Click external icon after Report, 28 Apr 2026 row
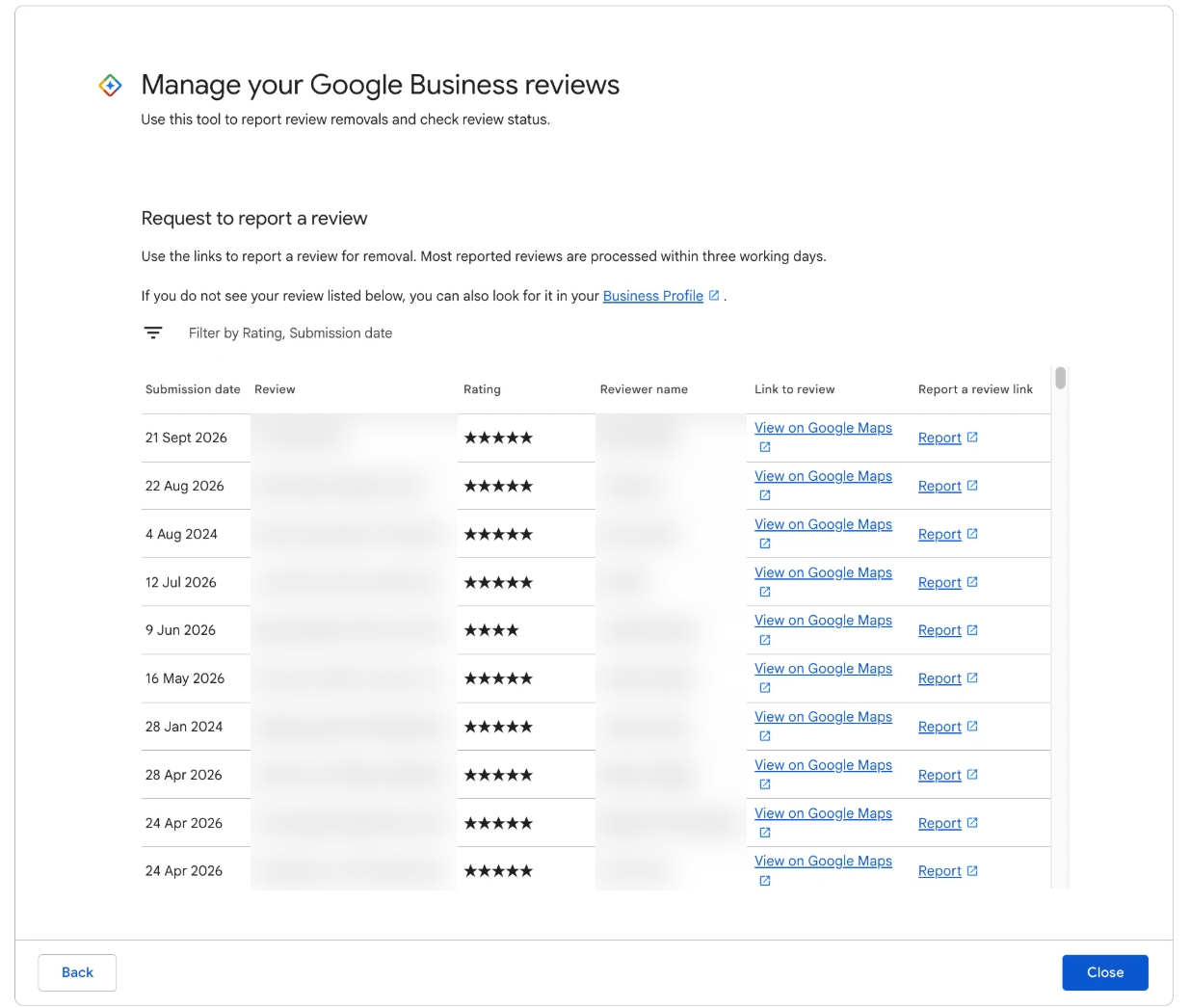The height and width of the screenshot is (1008, 1190). click(x=972, y=775)
